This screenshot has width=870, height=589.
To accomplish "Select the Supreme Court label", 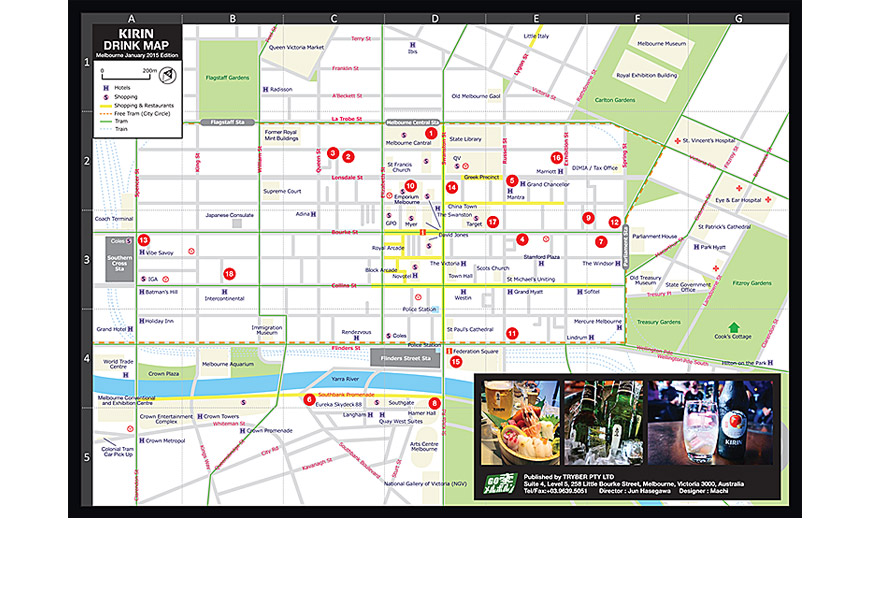I will (x=282, y=191).
